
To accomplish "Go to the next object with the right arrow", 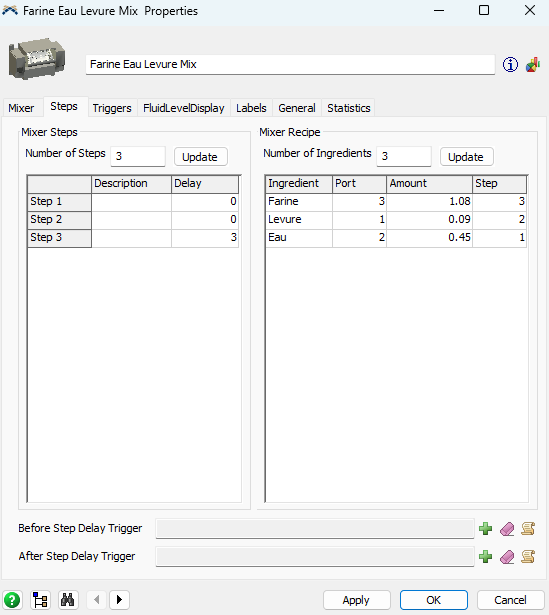I will (119, 600).
